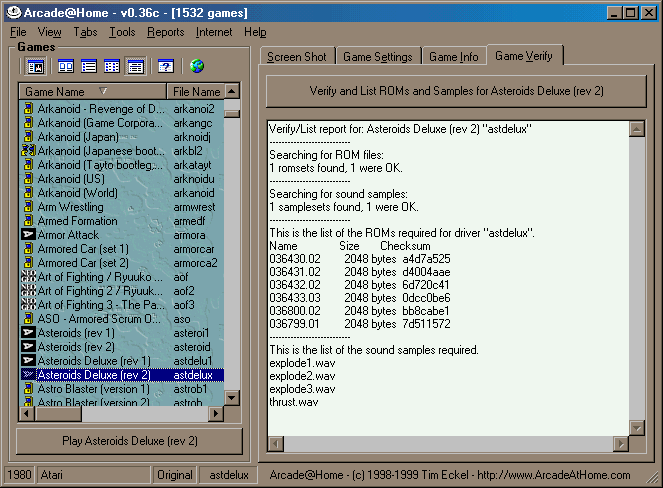663x488 pixels.
Task: Open the help icon in toolbar
Action: point(165,66)
